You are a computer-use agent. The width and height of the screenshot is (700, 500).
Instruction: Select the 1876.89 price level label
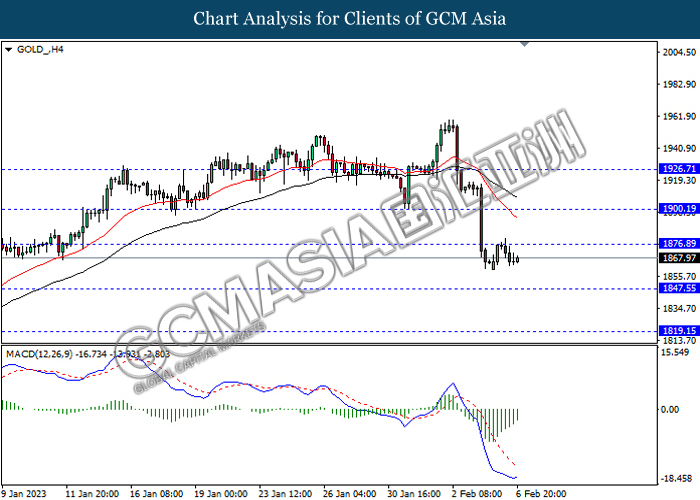click(679, 243)
